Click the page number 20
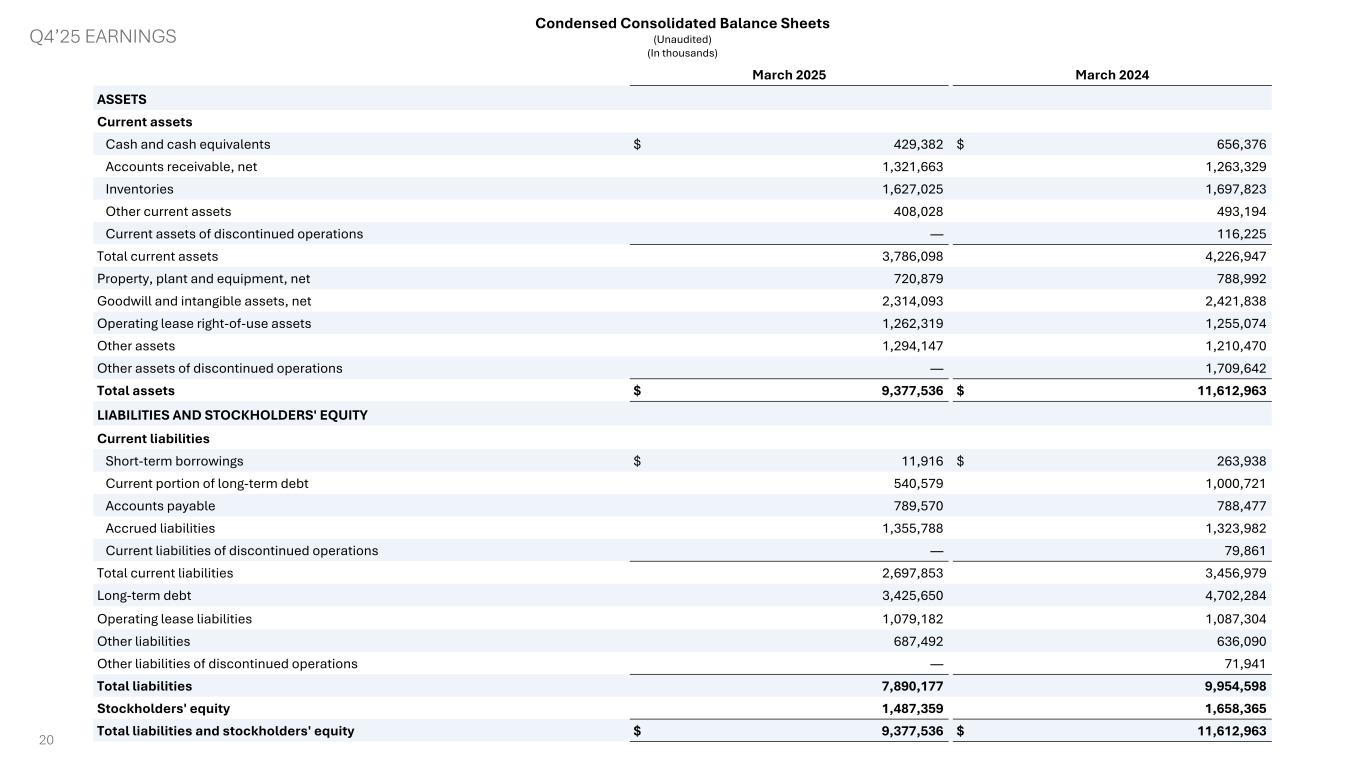Viewport: 1365px width, 768px height. click(45, 740)
